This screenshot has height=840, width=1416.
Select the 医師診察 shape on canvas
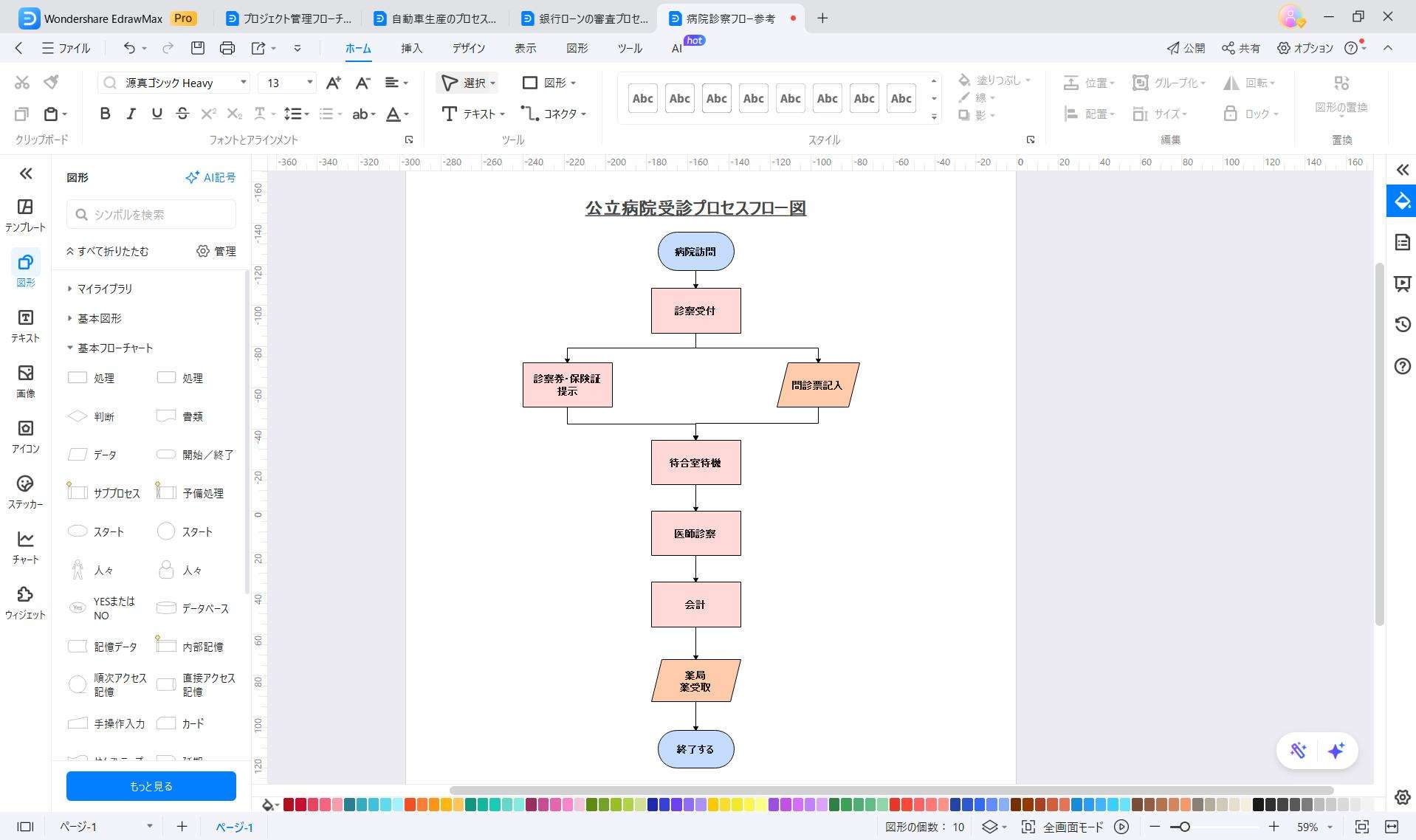695,533
